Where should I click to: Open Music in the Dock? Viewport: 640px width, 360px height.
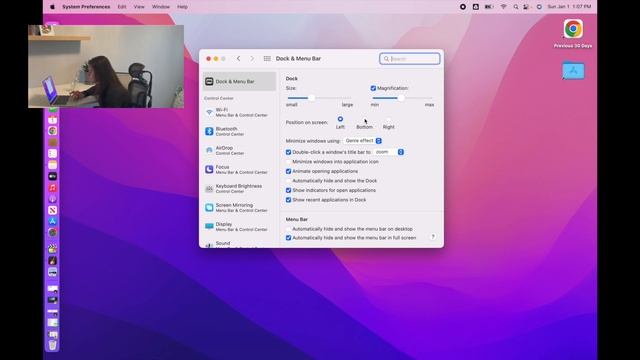click(53, 188)
